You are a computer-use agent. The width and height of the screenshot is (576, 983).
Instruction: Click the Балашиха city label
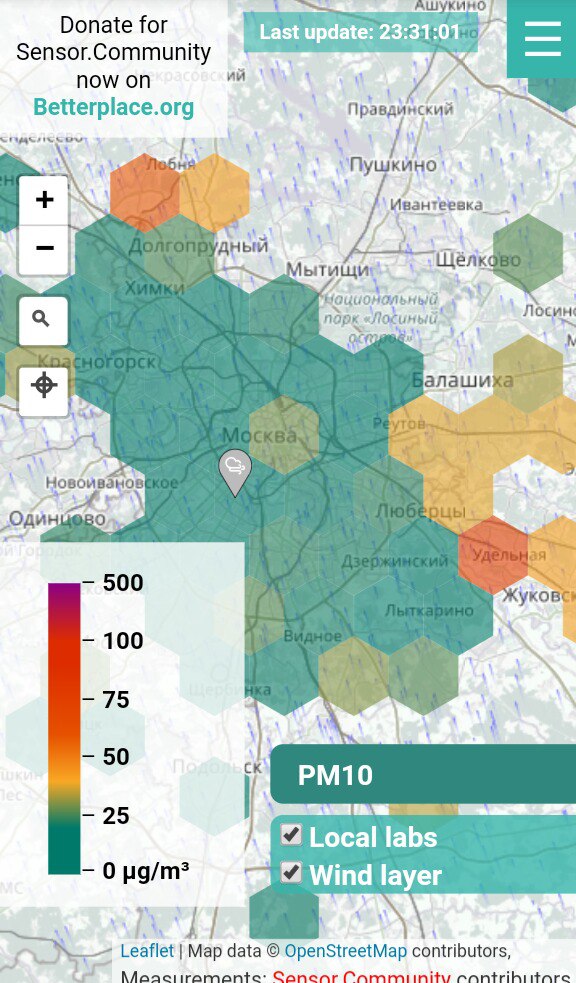(x=463, y=379)
